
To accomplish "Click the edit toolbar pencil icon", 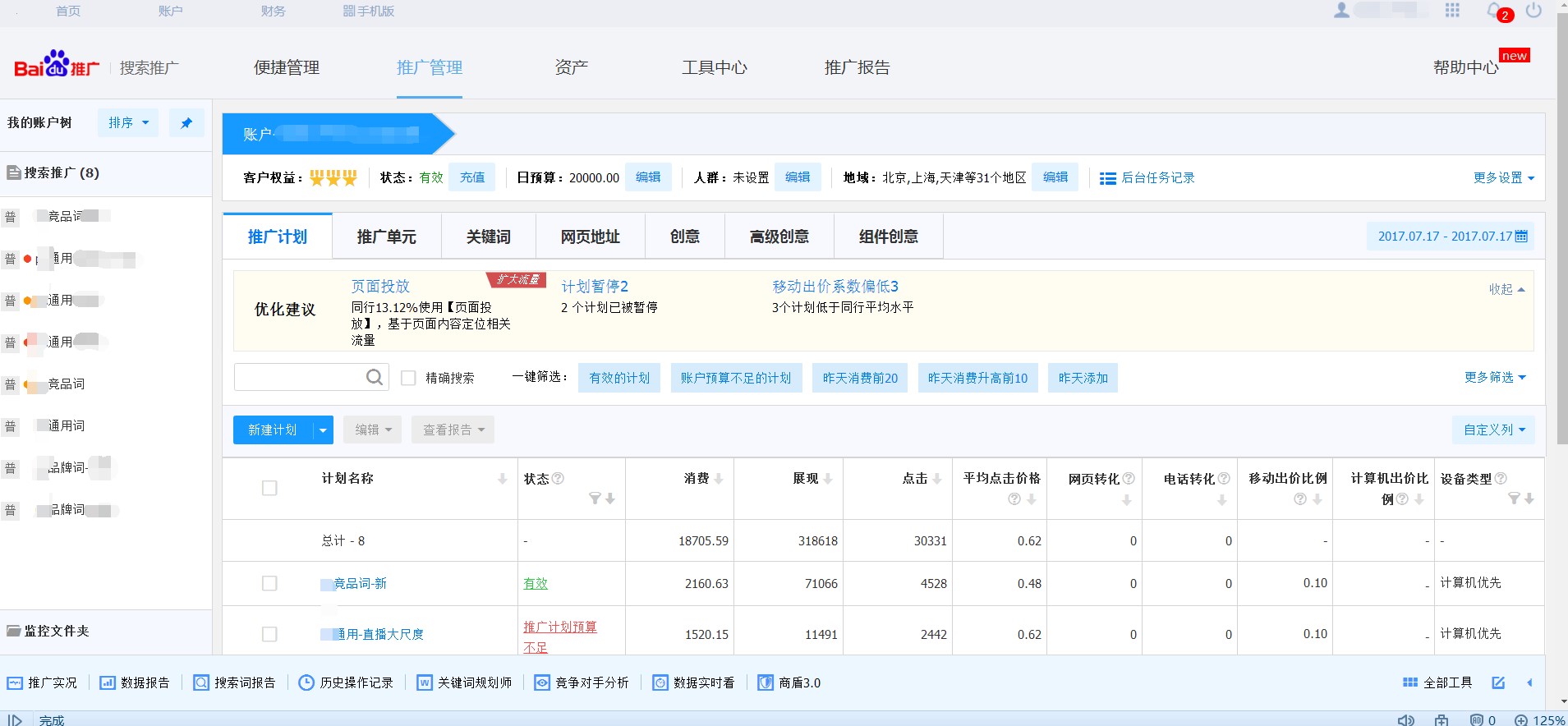I will tap(1498, 682).
